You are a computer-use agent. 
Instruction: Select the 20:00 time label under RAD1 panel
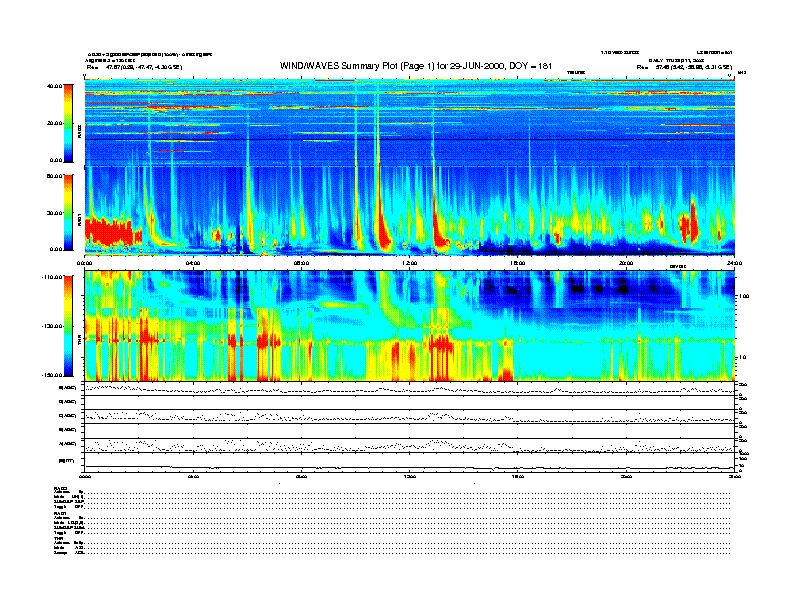(x=626, y=263)
